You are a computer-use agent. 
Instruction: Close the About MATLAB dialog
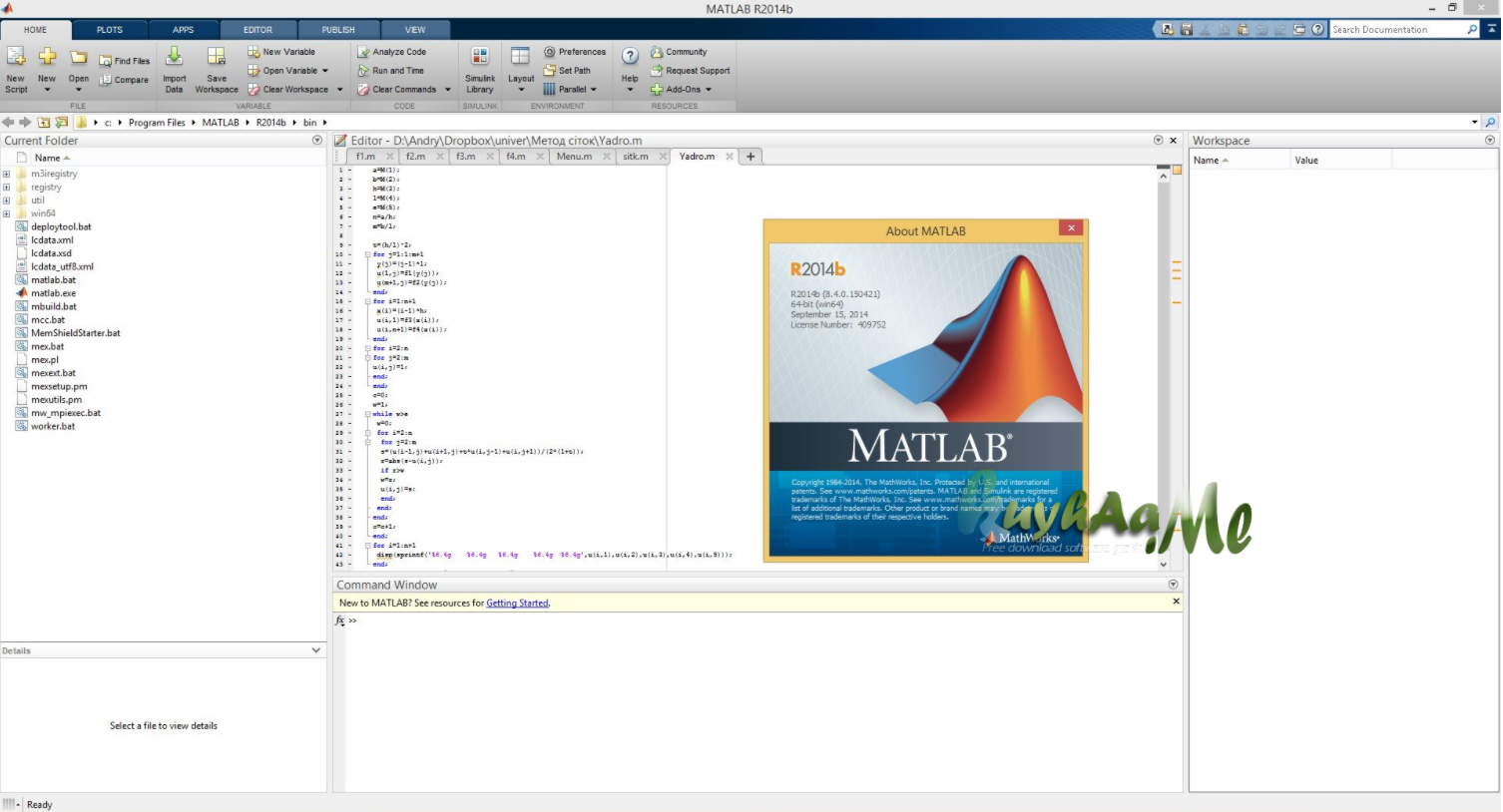click(x=1072, y=228)
